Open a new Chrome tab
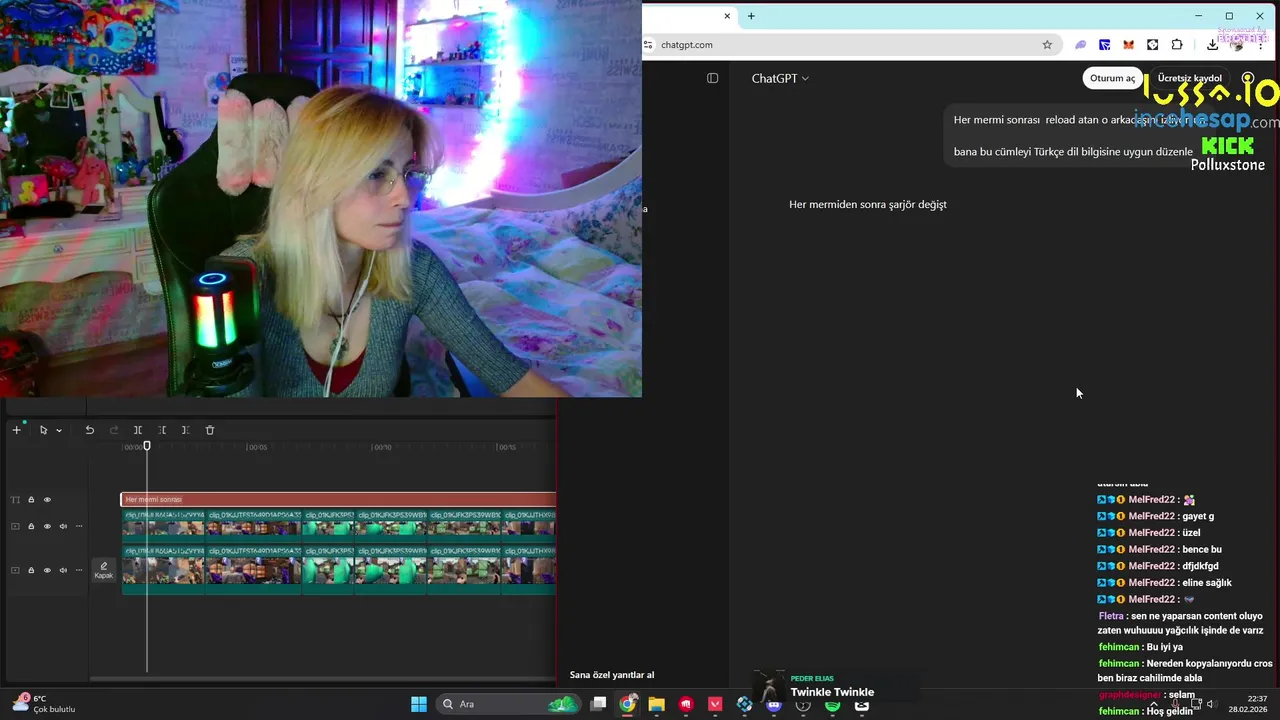 751,16
